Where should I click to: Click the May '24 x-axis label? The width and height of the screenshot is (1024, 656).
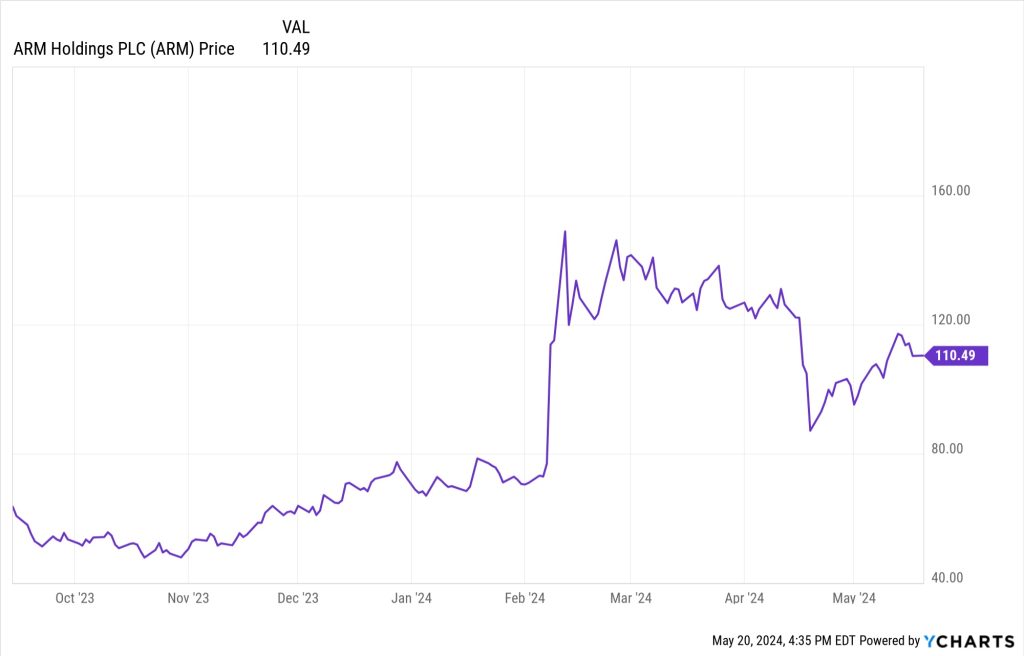(x=854, y=598)
